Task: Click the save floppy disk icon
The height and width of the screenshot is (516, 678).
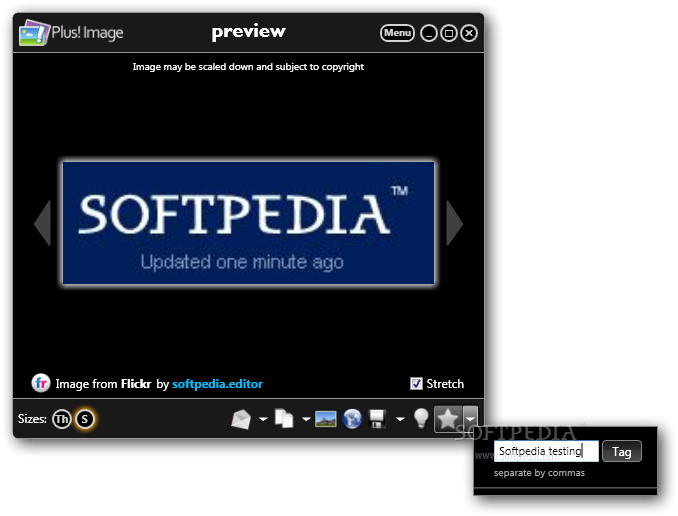Action: [377, 419]
